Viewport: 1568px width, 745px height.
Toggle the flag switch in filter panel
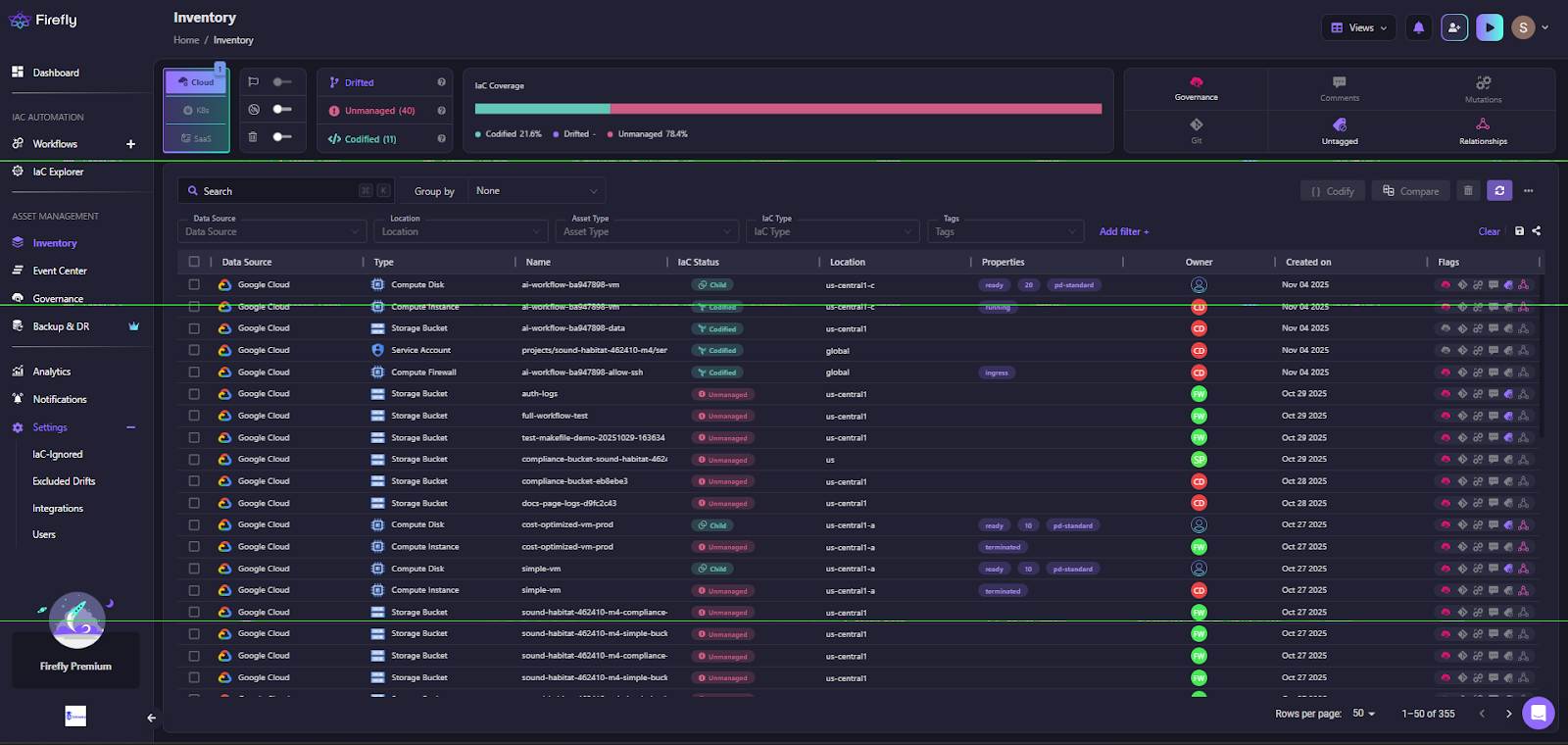pyautogui.click(x=282, y=82)
